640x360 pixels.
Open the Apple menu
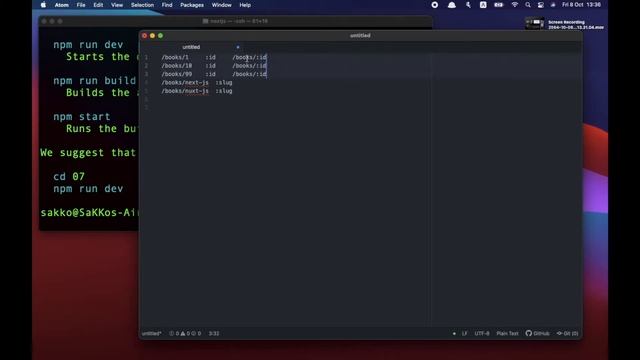coord(43,5)
